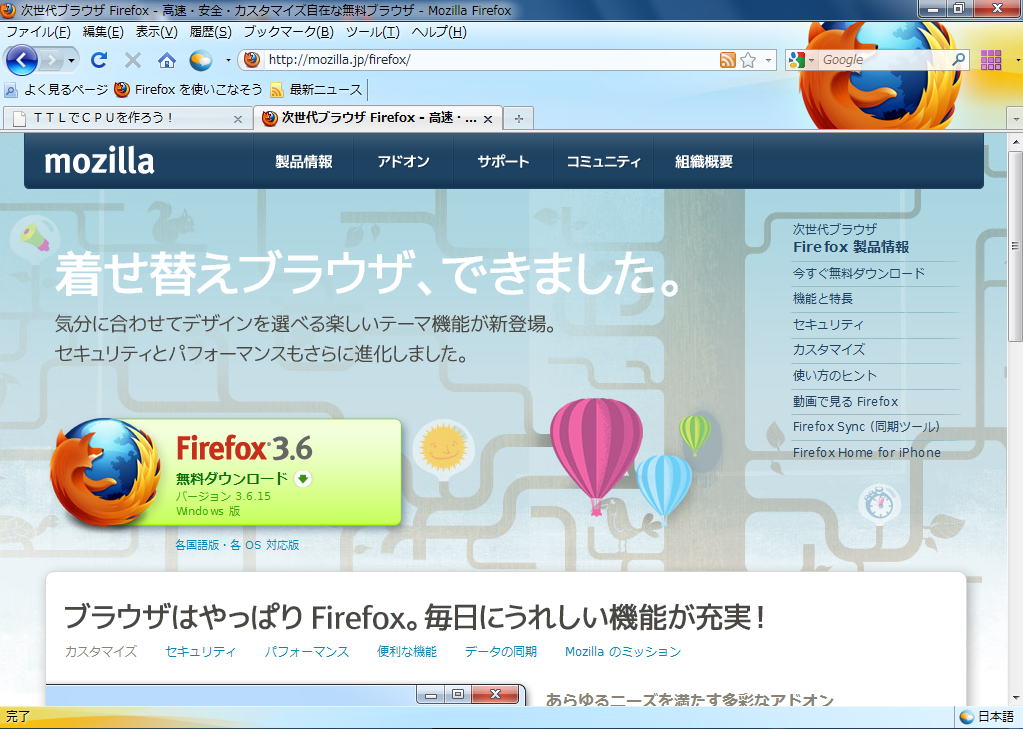
Task: Open the よく見るページ bookmark folder
Action: point(56,89)
